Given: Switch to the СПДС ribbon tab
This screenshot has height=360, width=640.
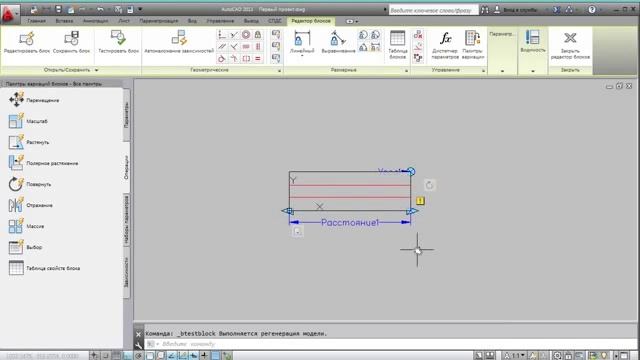Looking at the screenshot, I should [x=275, y=21].
